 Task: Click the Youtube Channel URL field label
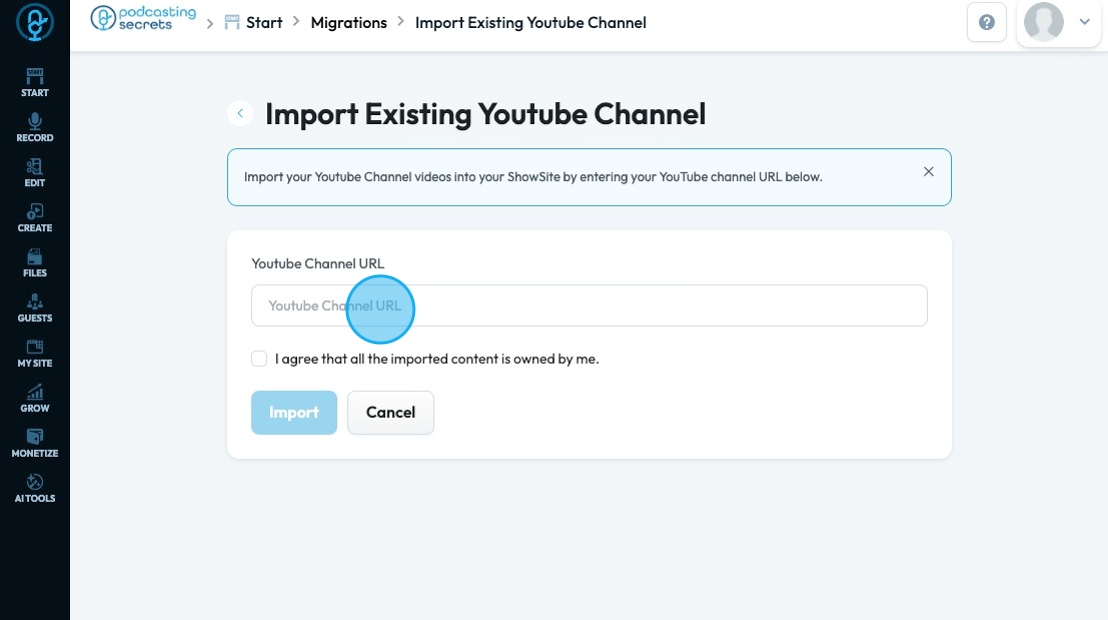[x=318, y=264]
